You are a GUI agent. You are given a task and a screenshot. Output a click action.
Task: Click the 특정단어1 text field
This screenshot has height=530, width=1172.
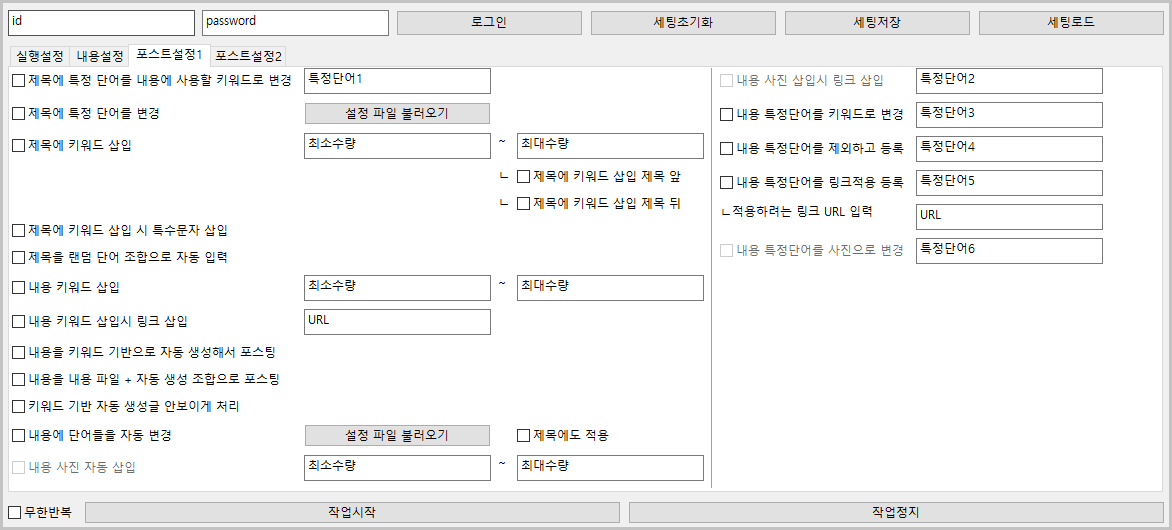(397, 81)
